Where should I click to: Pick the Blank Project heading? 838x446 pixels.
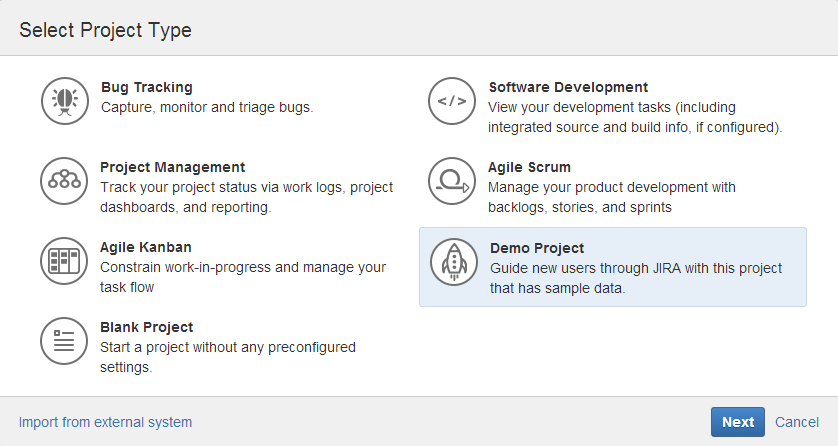point(146,327)
